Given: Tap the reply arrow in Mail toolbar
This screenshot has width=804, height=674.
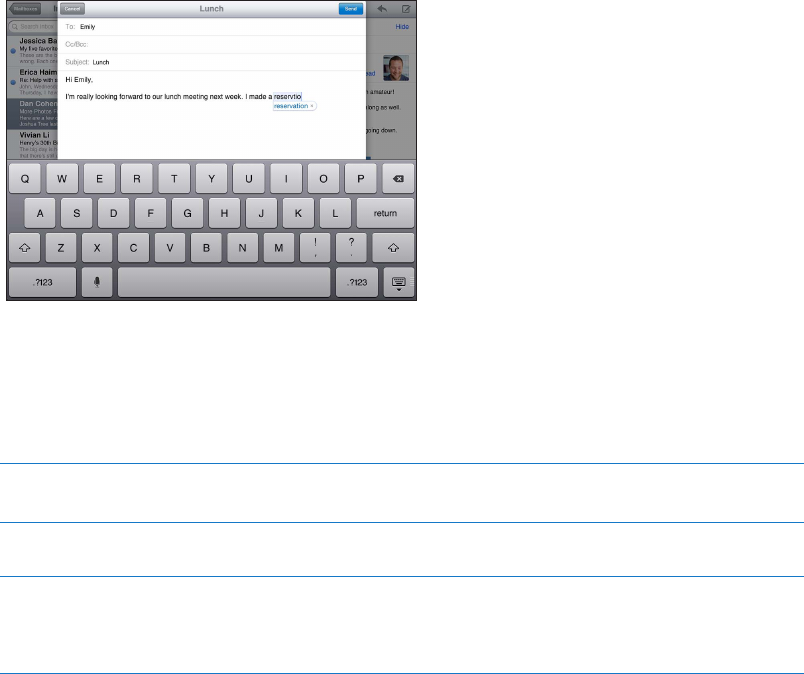Looking at the screenshot, I should click(x=382, y=9).
